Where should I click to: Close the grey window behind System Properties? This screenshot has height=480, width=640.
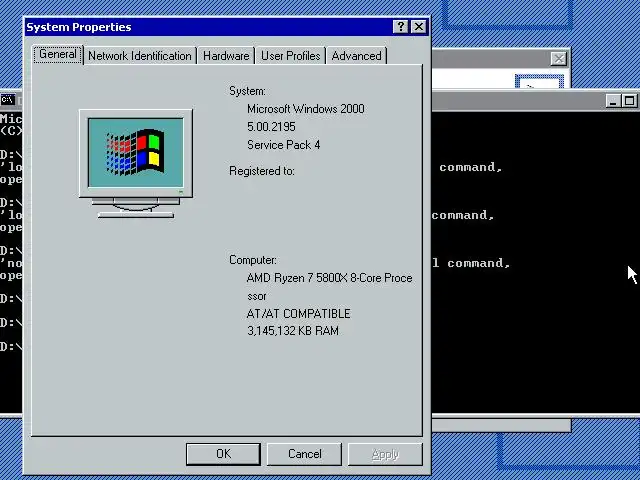pos(558,59)
